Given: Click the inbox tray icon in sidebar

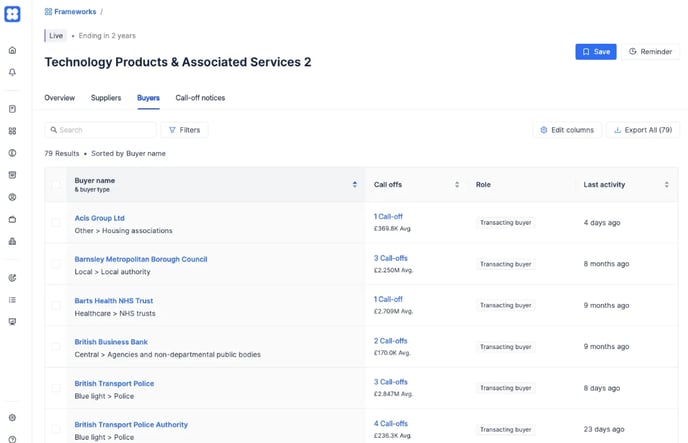Looking at the screenshot, I should [x=12, y=175].
